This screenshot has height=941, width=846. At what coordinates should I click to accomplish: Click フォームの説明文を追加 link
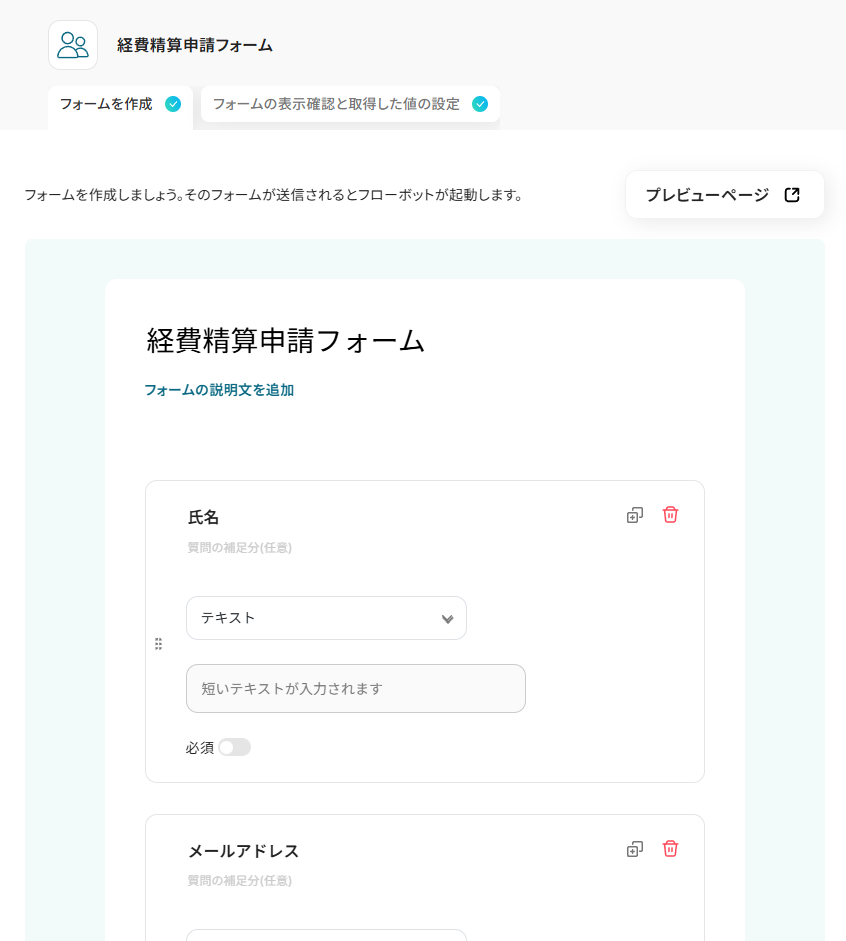coord(219,390)
